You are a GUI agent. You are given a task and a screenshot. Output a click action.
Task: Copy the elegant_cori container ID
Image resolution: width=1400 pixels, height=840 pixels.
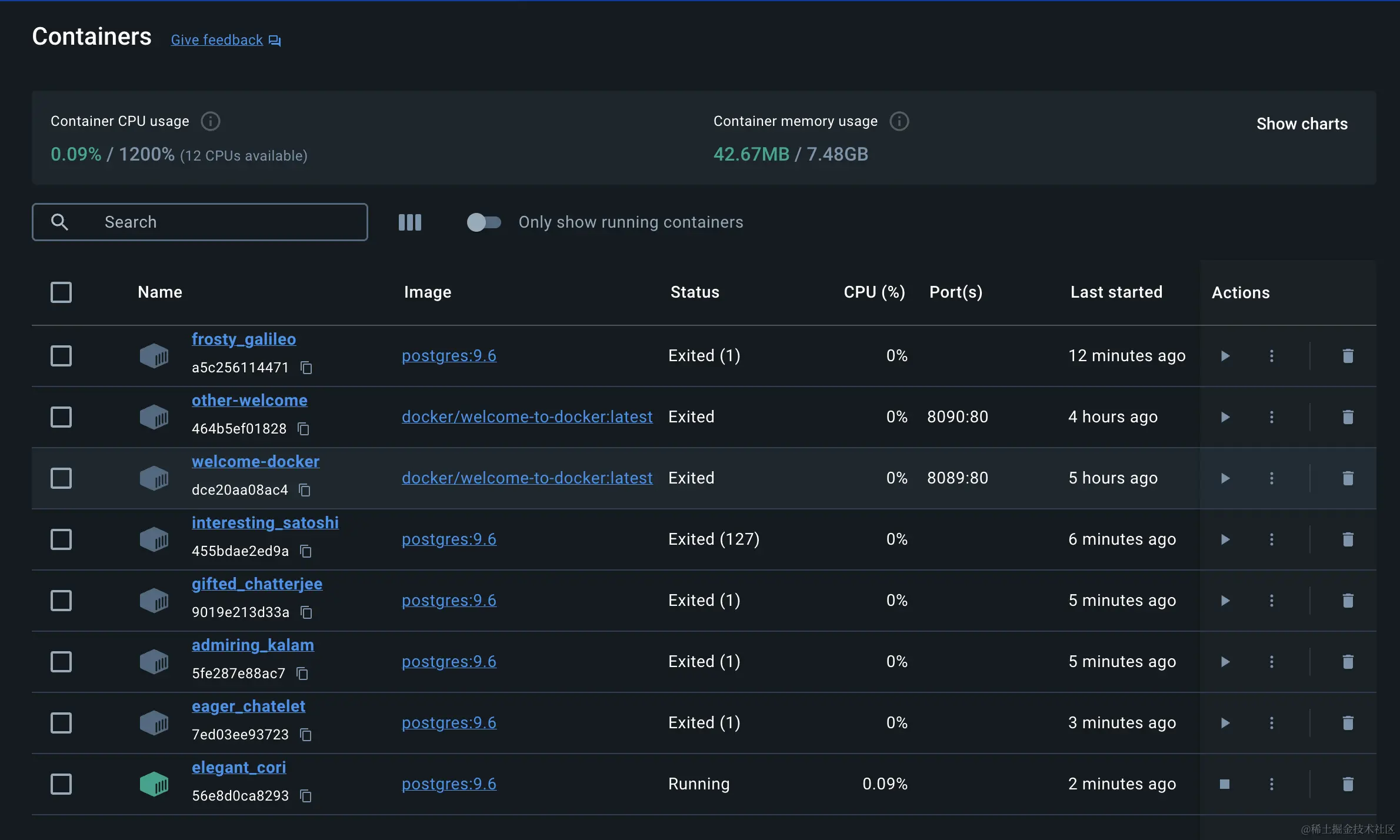(306, 796)
